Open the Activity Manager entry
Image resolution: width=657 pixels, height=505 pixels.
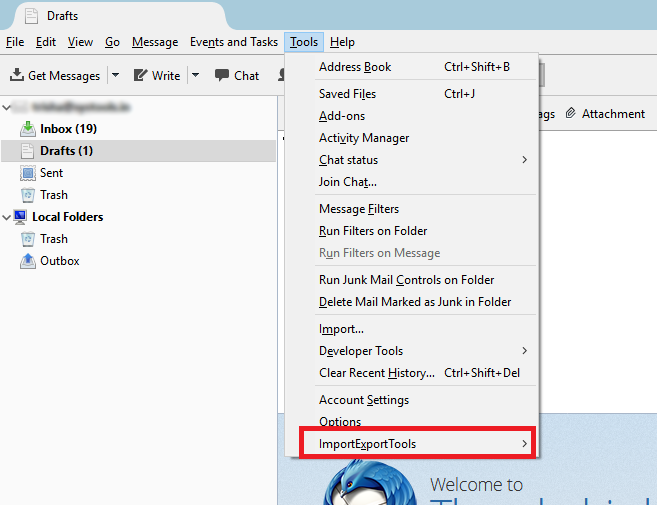click(411, 138)
